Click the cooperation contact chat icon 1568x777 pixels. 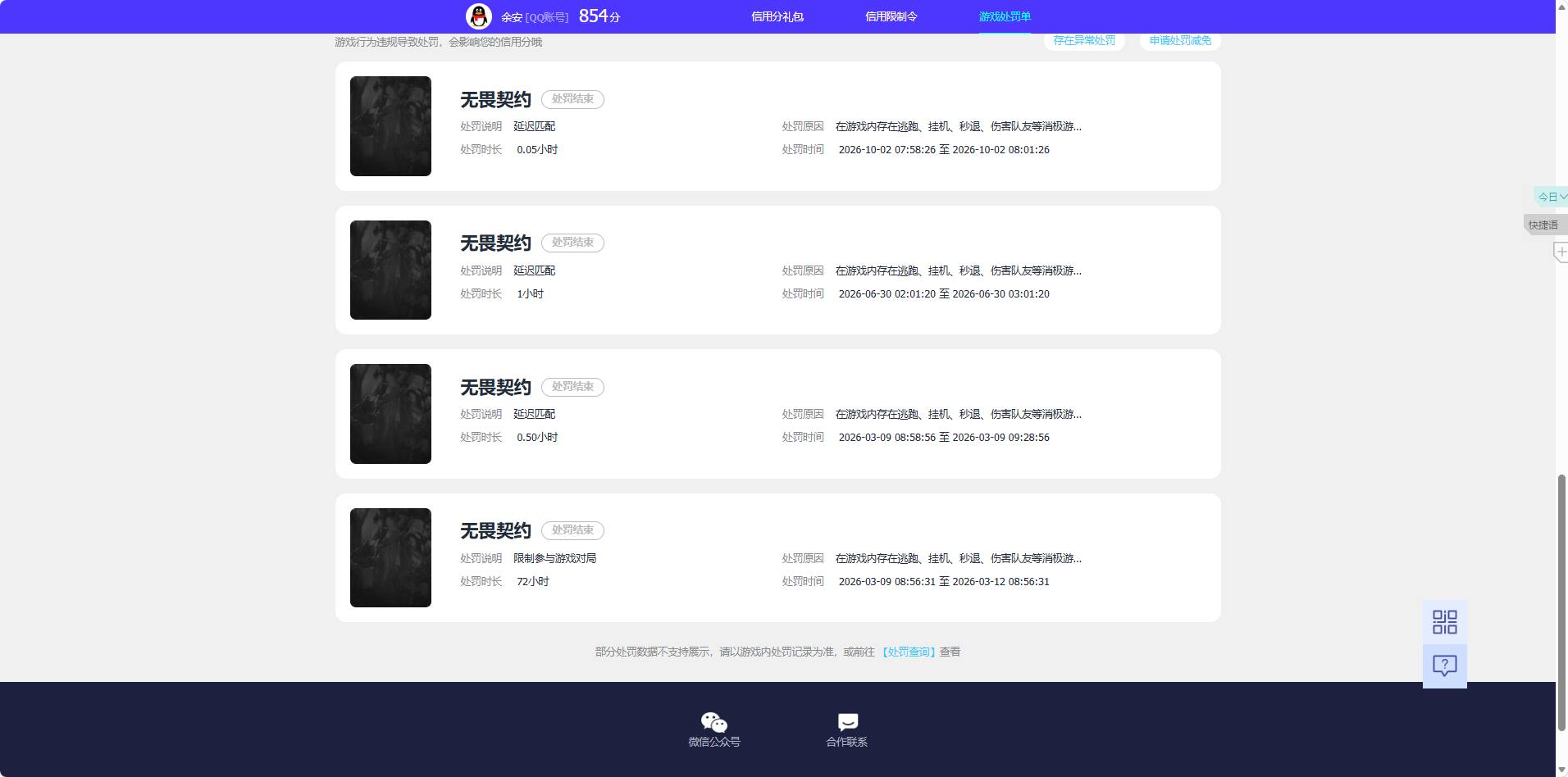[847, 722]
